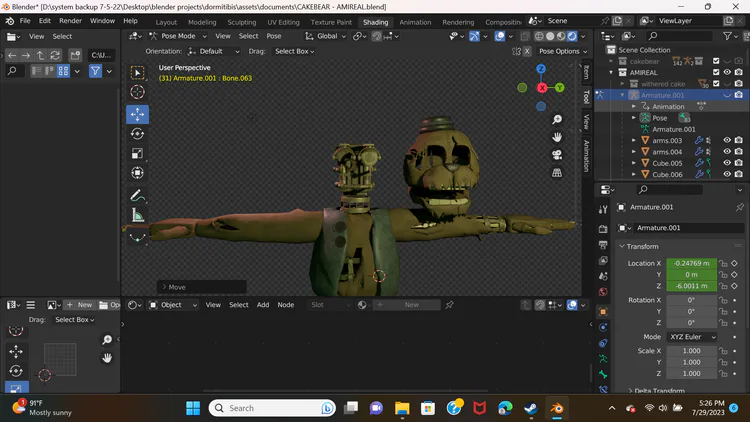
Task: Toggle visibility eye for Cube.005
Action: click(x=727, y=163)
